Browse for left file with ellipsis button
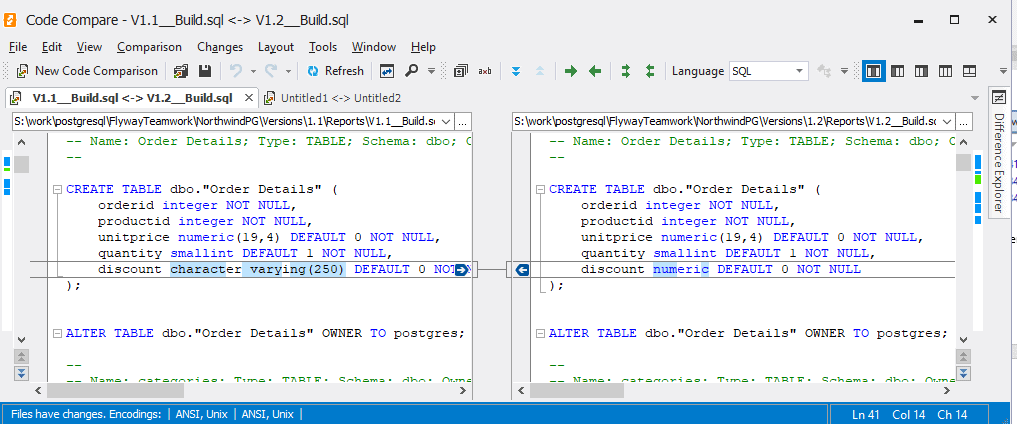Viewport: 1017px width, 424px height. tap(463, 121)
